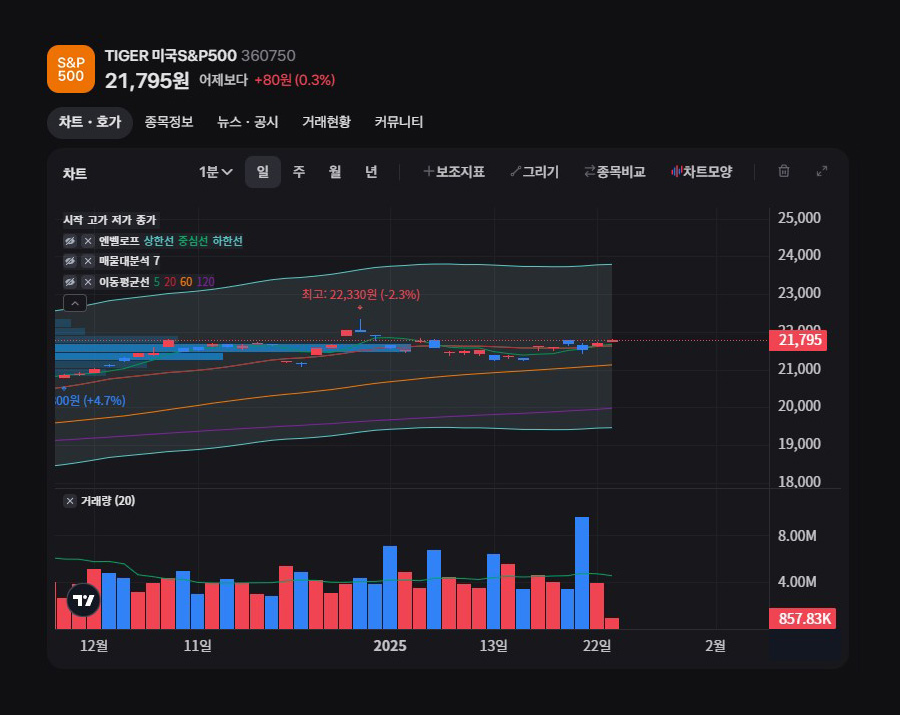Click the current price 21,795원 heading

pyautogui.click(x=147, y=80)
